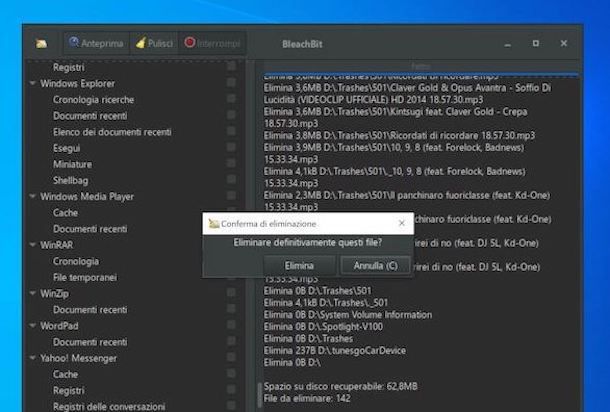Click the icon in the Conferma di eliminazione title bar

[x=214, y=223]
